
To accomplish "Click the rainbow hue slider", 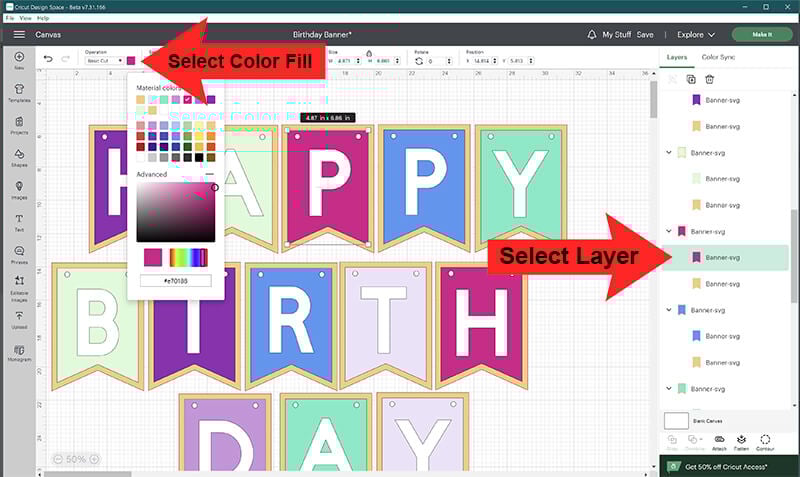I will pos(188,258).
